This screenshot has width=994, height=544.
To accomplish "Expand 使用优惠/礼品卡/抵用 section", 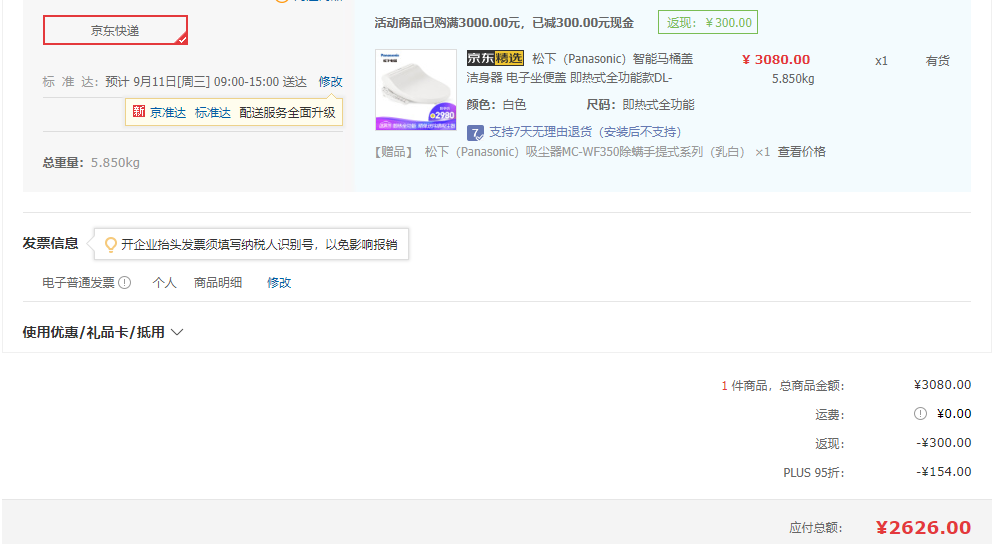I will pyautogui.click(x=103, y=332).
